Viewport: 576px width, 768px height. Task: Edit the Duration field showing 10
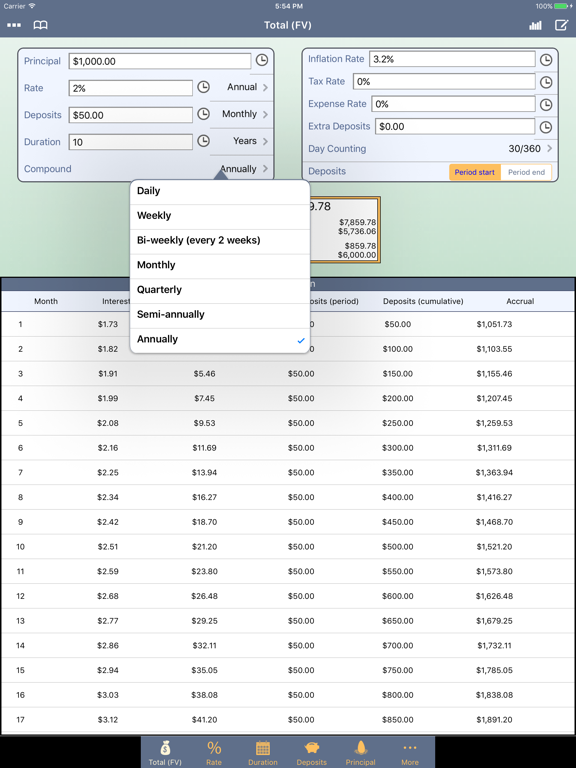(x=130, y=142)
